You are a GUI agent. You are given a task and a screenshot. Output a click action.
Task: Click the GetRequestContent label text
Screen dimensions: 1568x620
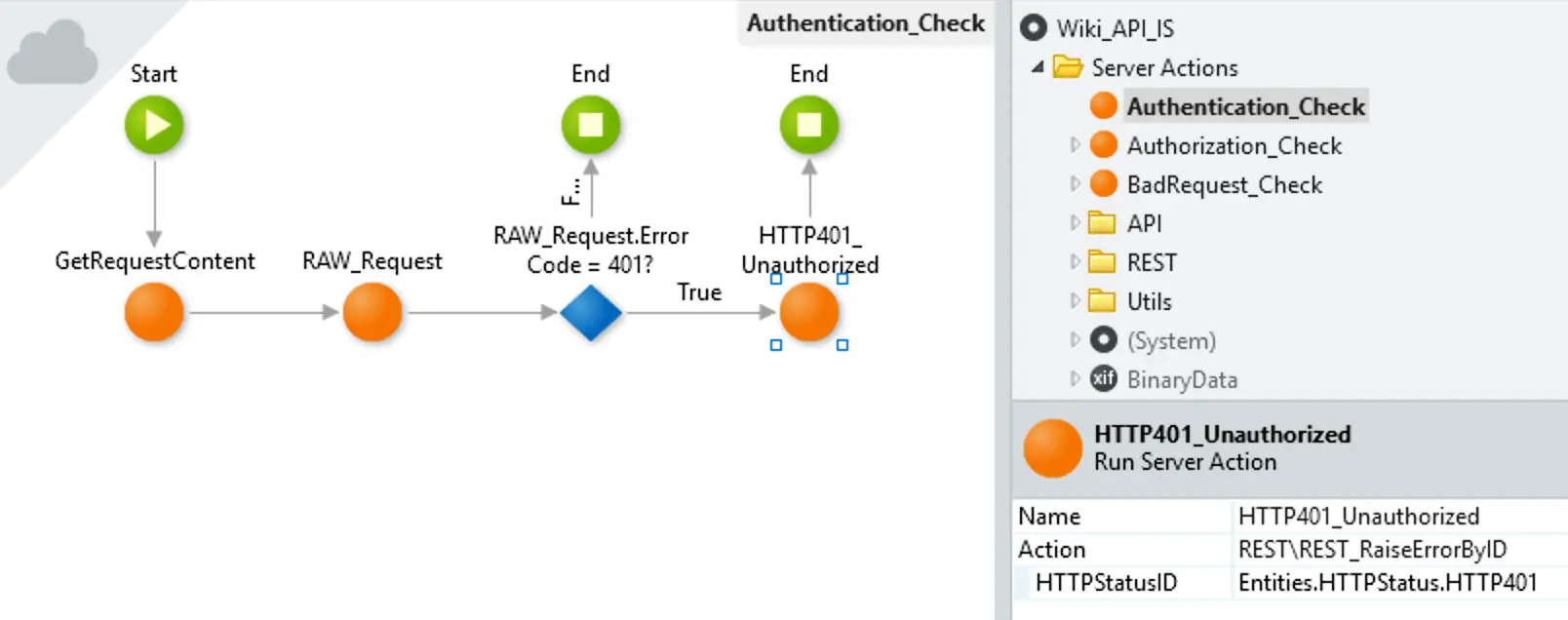tap(154, 260)
